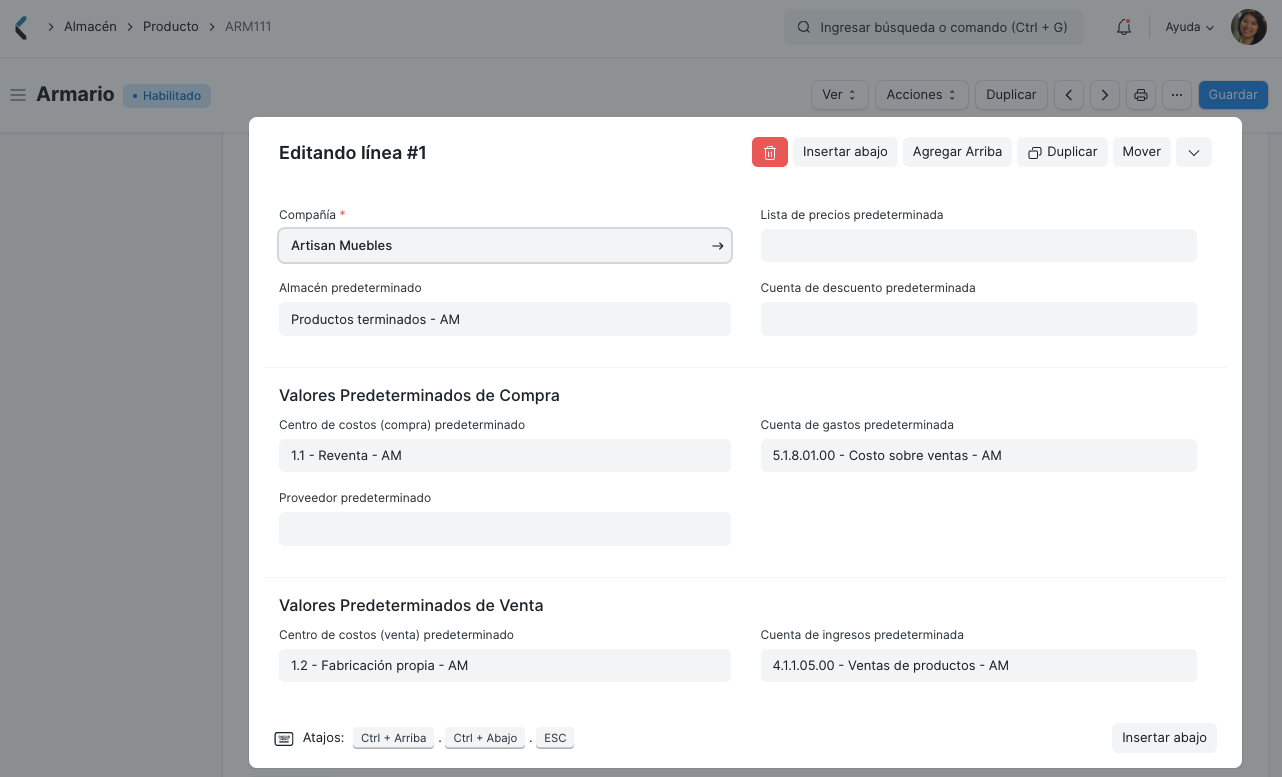The width and height of the screenshot is (1282, 777).
Task: Collapse the row editor chevron
Action: coord(1194,152)
